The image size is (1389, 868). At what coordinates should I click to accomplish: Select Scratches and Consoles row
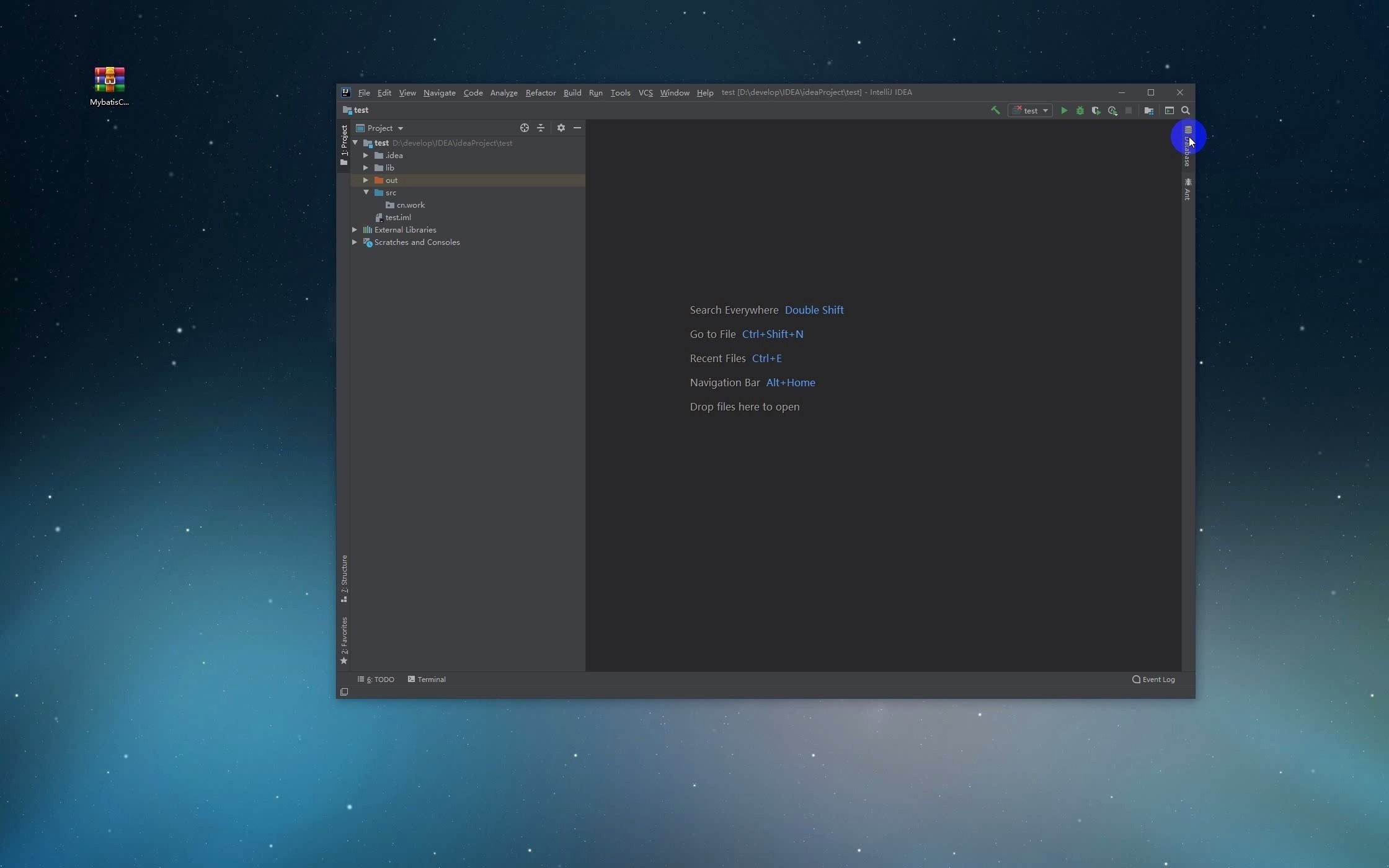[468, 242]
